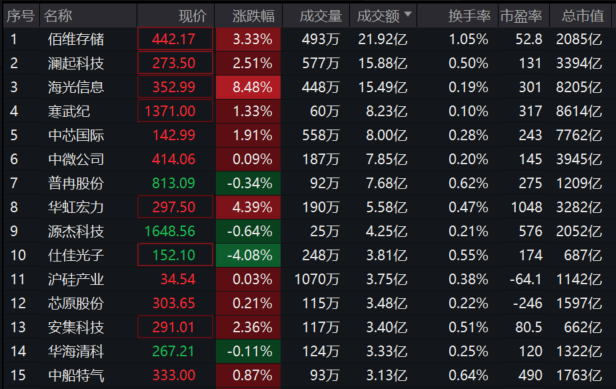The image size is (616, 389).
Task: Click the 8.48% change cell
Action: pos(248,87)
